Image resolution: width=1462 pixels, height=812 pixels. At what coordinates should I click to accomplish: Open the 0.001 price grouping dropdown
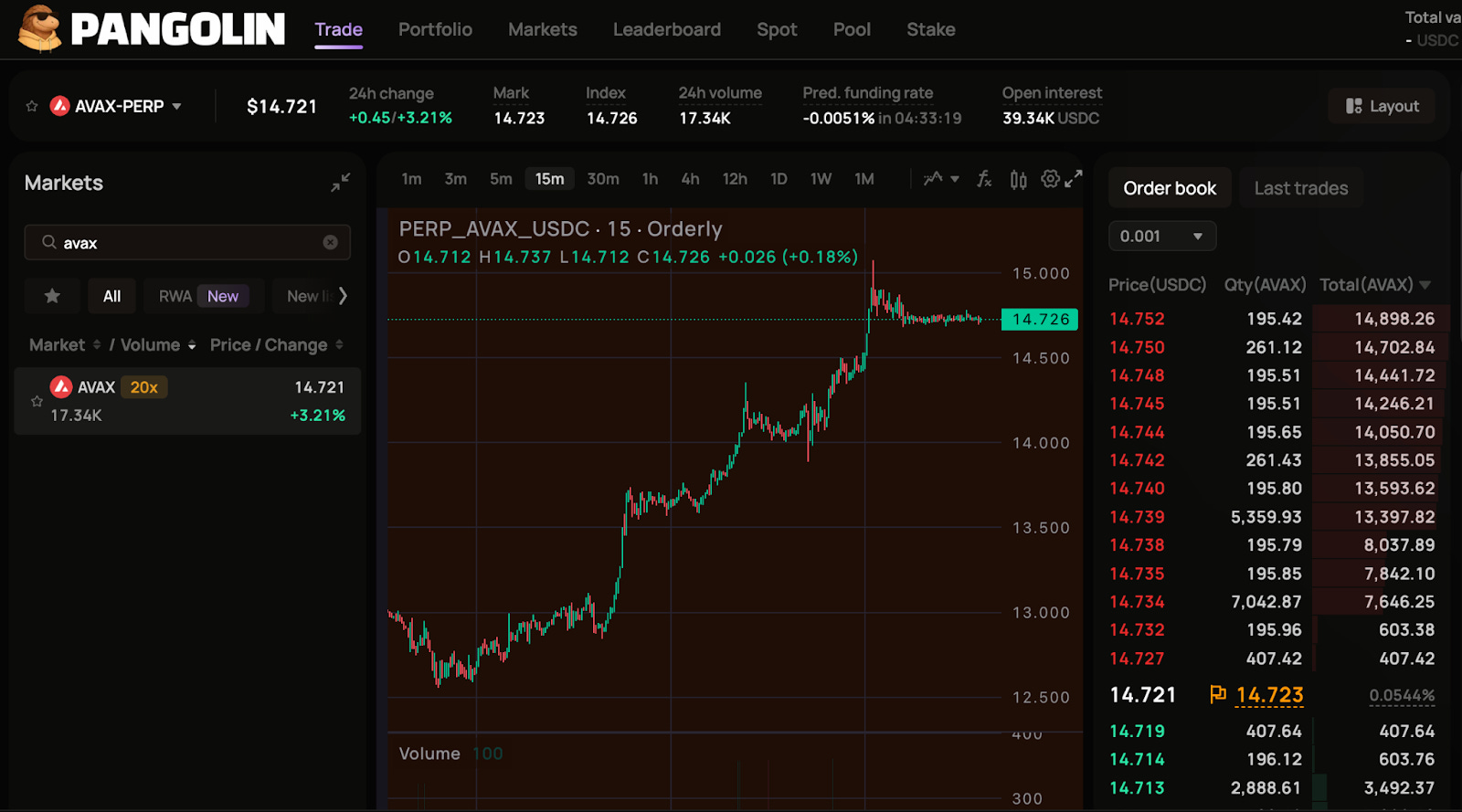point(1162,236)
